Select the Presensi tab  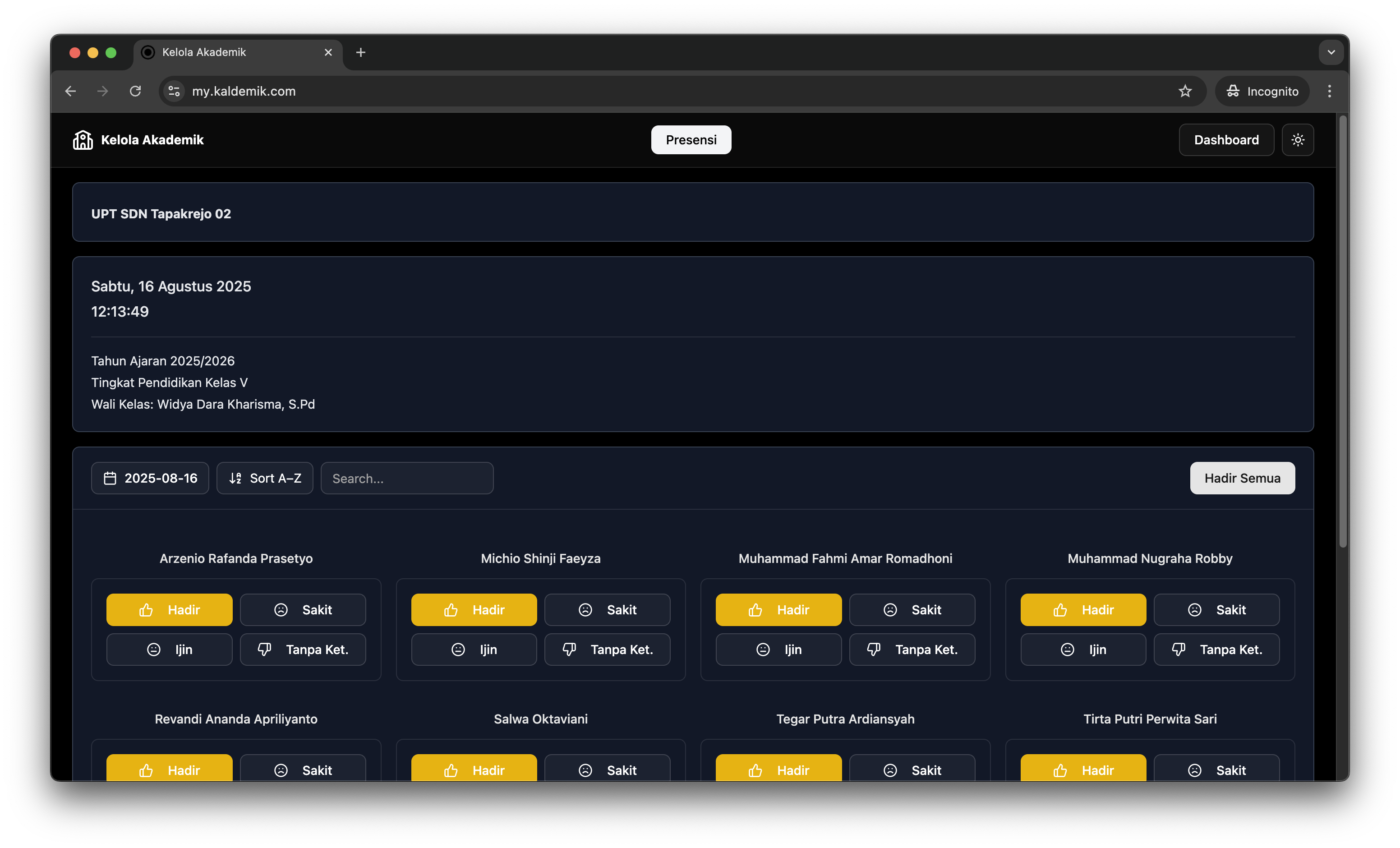pos(691,139)
